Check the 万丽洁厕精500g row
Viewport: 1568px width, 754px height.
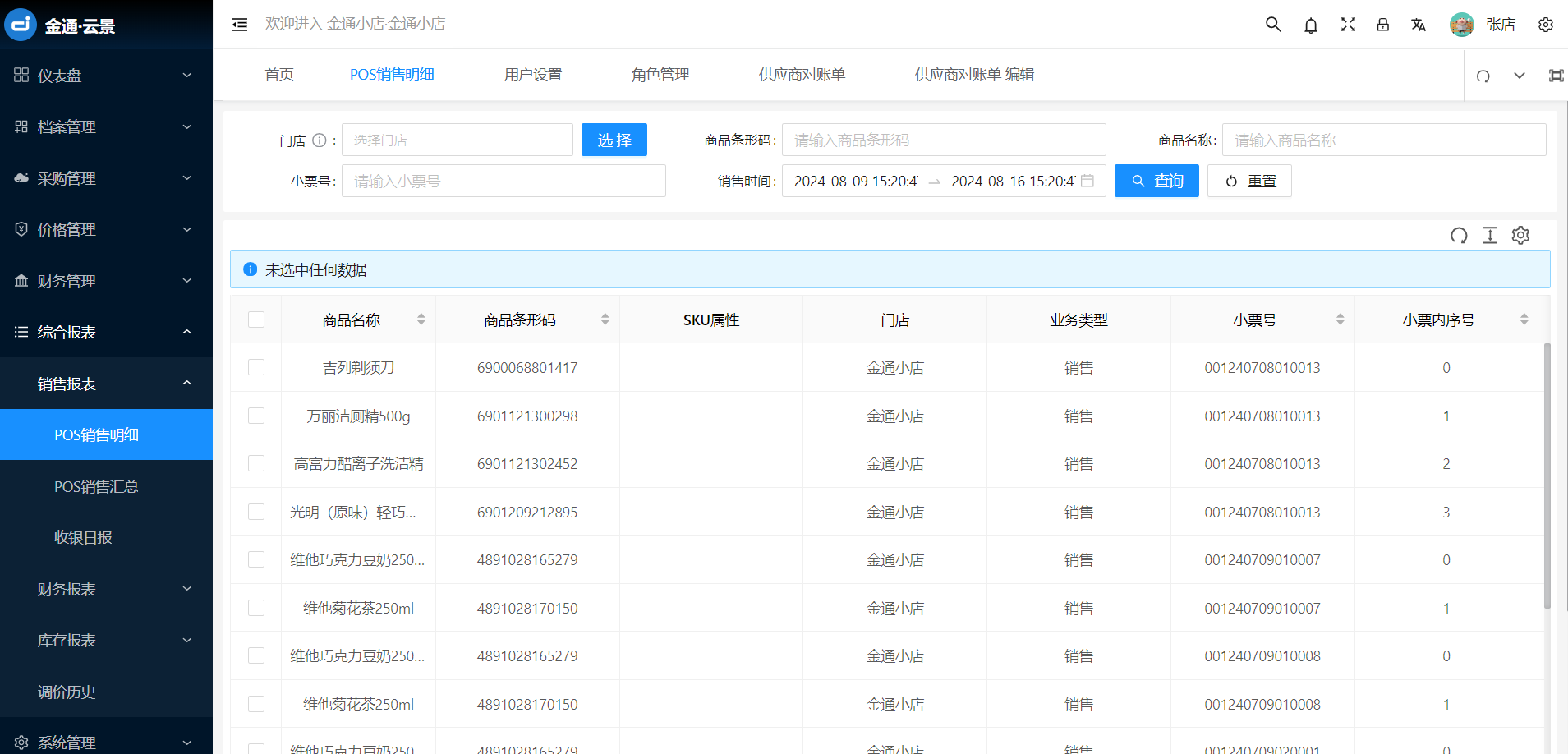[x=256, y=416]
